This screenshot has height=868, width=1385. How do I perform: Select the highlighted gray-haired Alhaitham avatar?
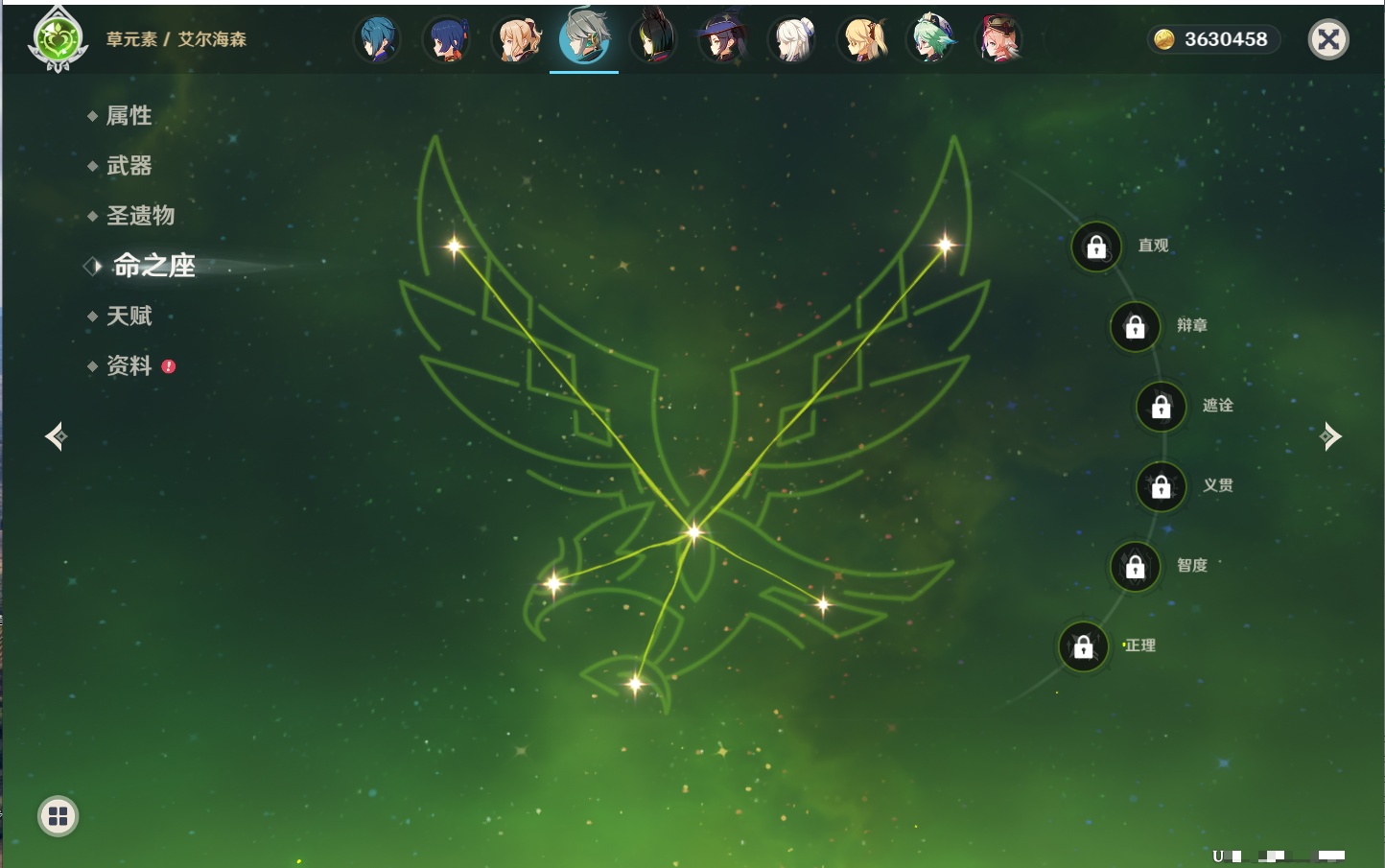click(584, 37)
